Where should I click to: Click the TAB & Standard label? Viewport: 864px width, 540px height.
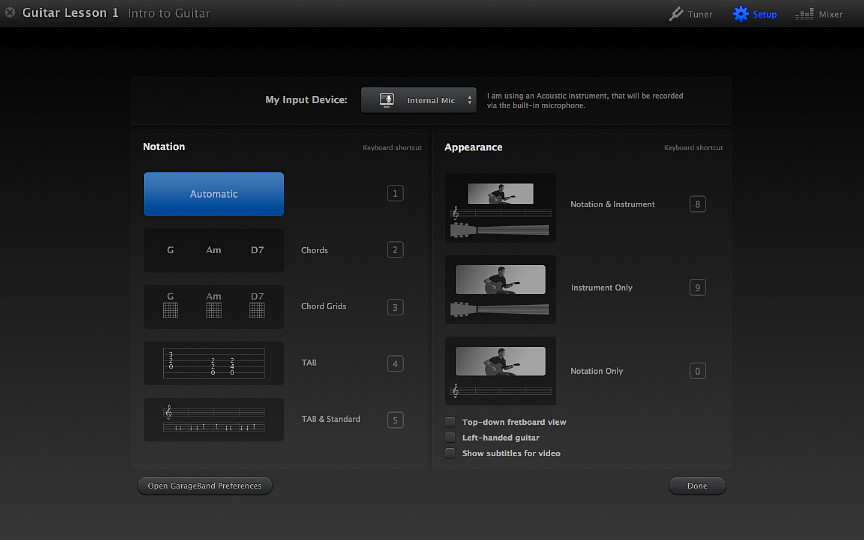coord(331,419)
